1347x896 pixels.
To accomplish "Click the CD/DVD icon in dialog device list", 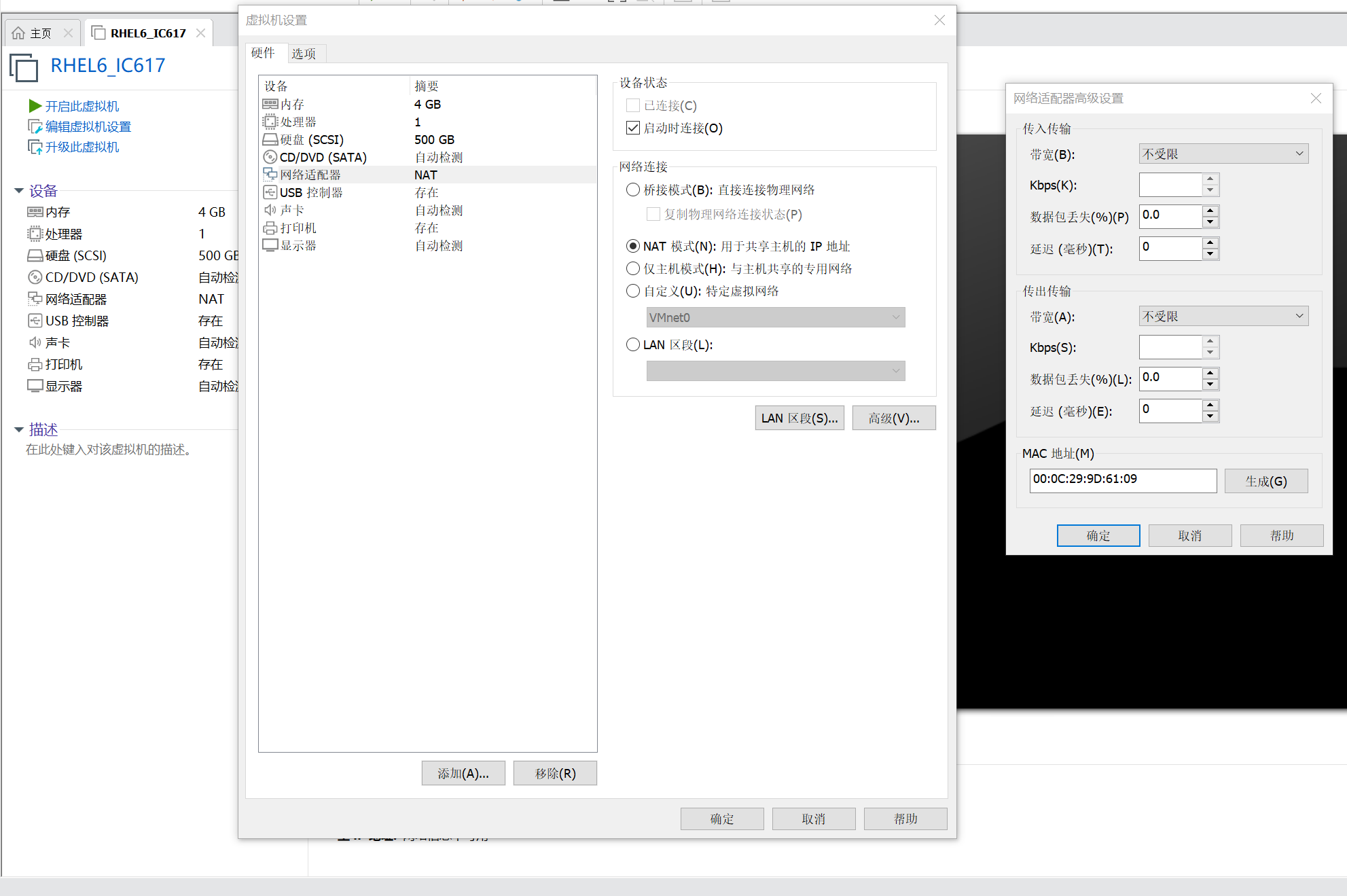I will pos(270,157).
